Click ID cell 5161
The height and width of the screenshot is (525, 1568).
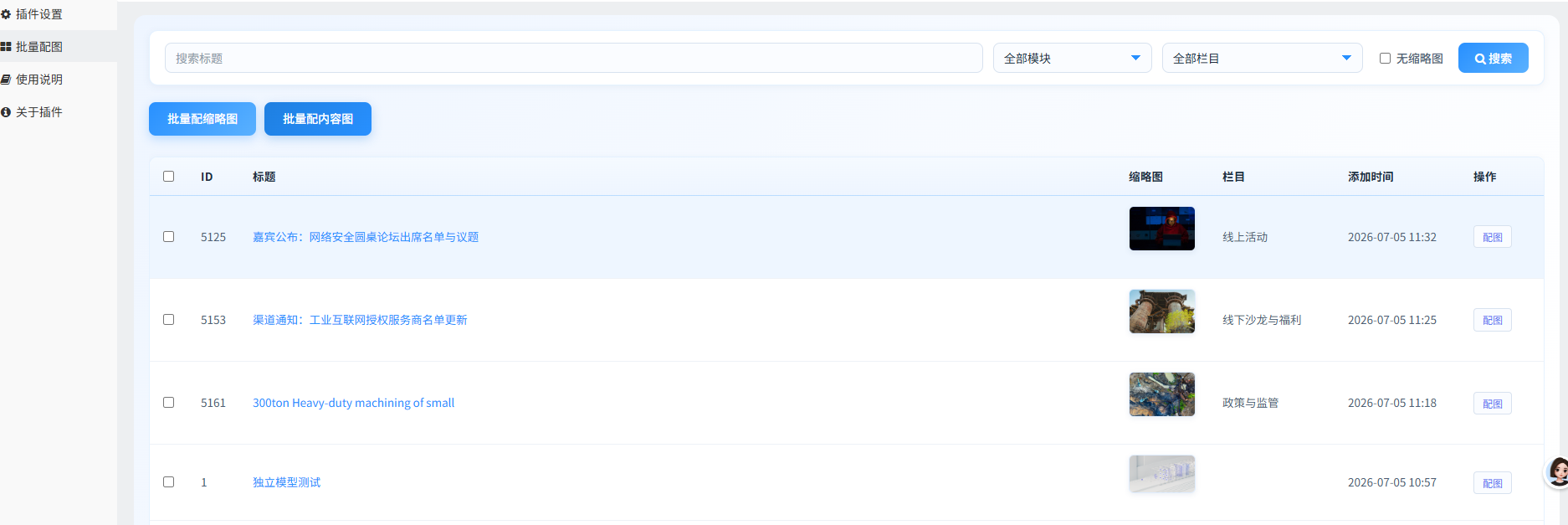[x=213, y=403]
